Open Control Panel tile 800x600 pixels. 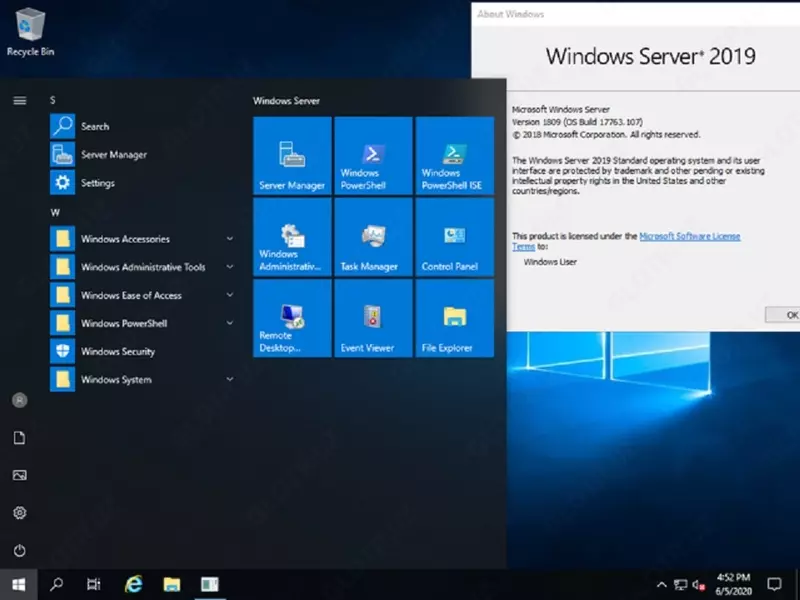click(454, 237)
